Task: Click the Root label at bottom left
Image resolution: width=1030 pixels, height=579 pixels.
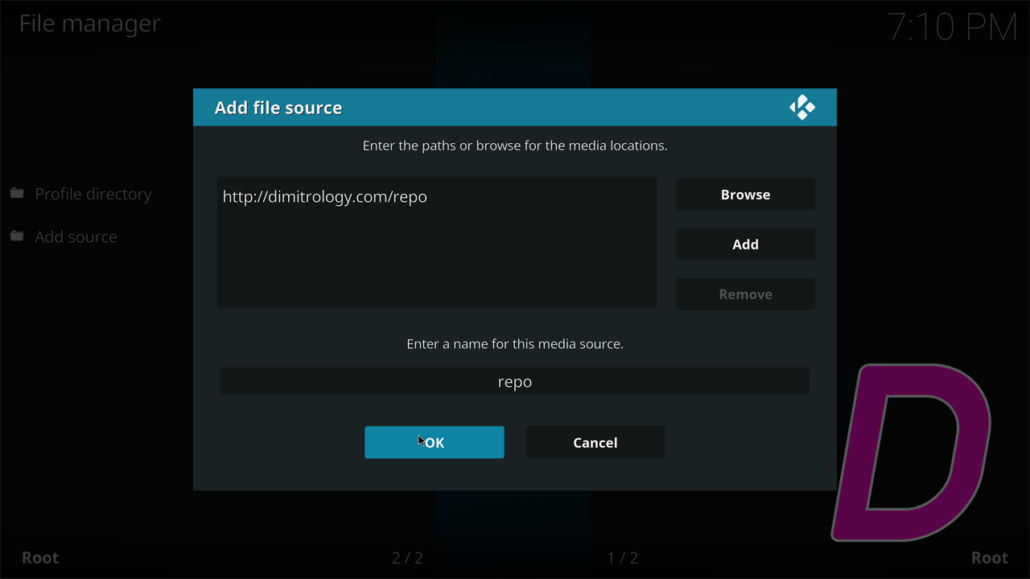Action: click(x=40, y=558)
